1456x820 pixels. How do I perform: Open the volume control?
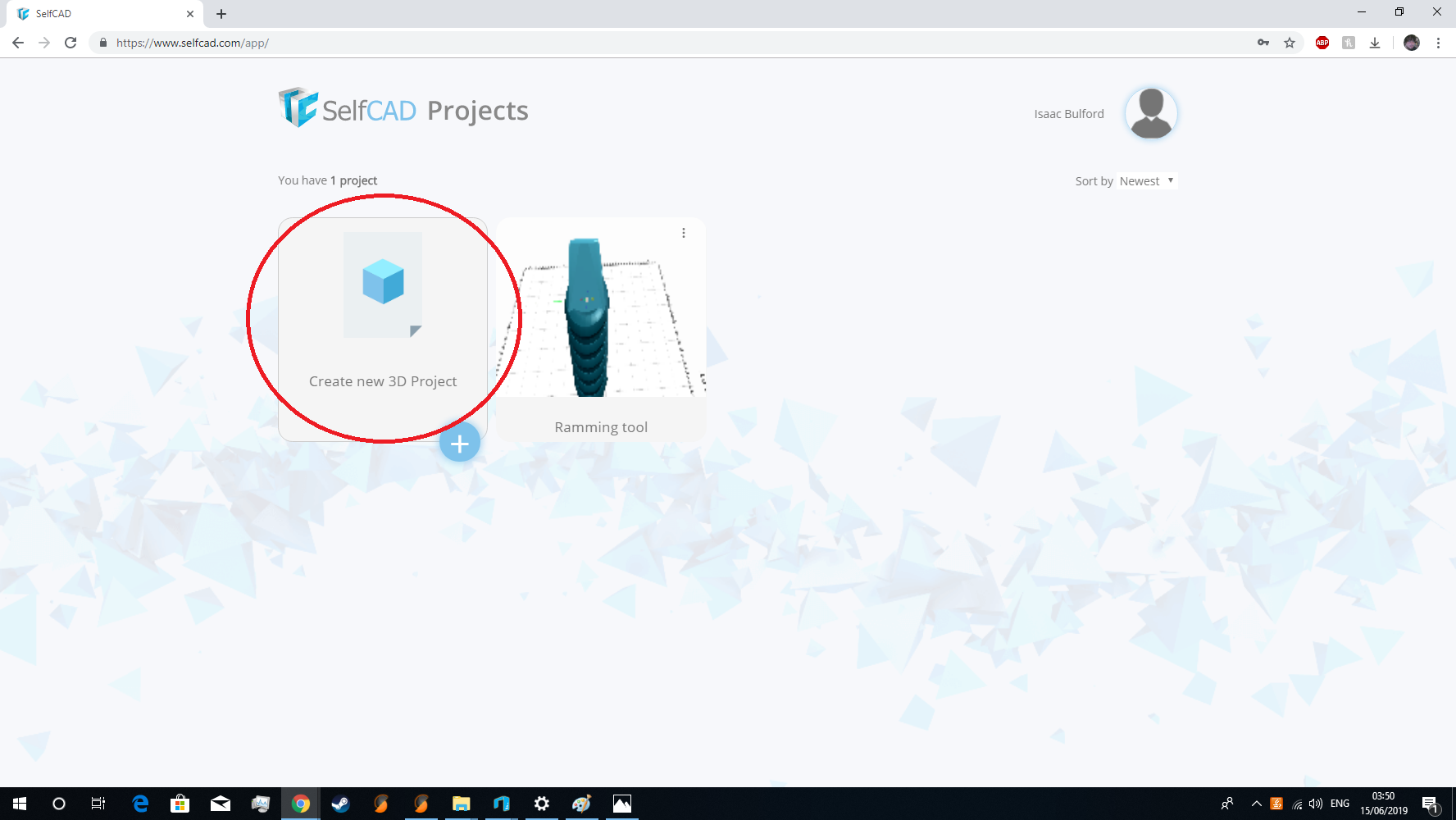click(1316, 804)
